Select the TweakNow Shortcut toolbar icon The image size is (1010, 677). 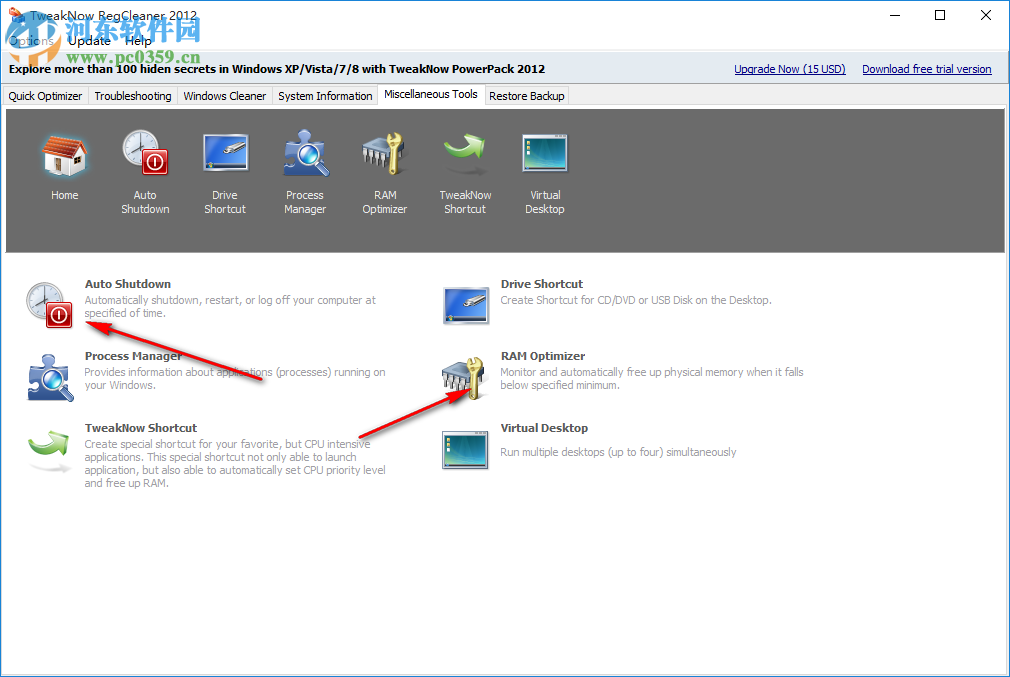pos(464,152)
